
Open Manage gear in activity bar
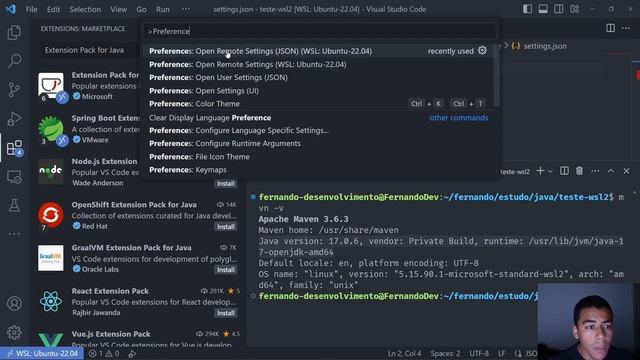click(14, 332)
